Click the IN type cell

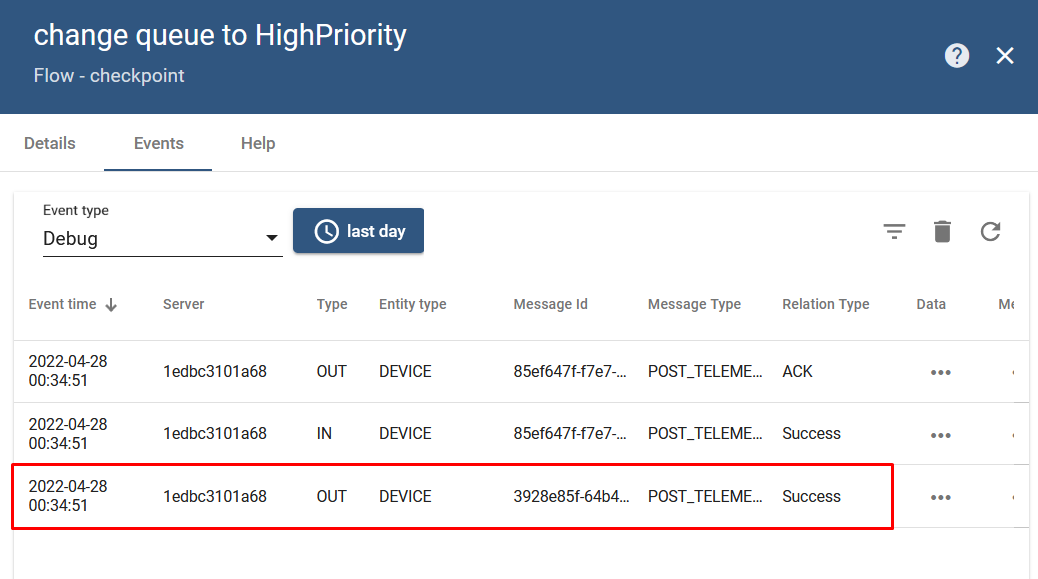pos(324,433)
